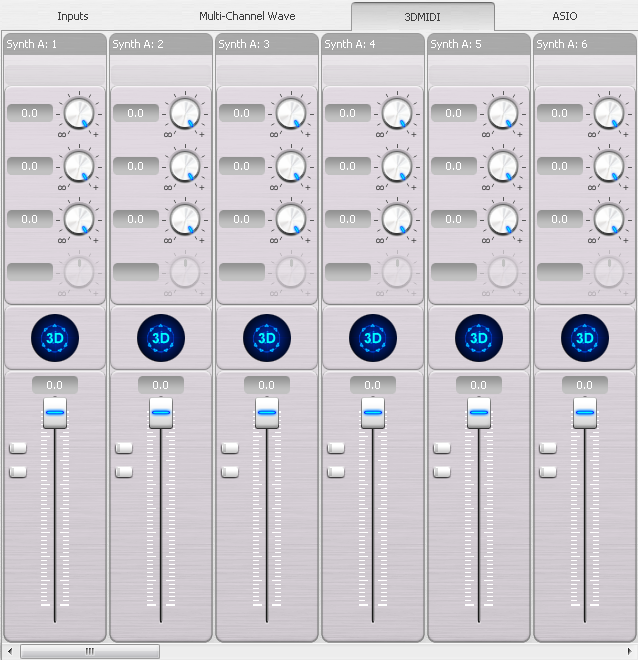Toggle upper small button on Synth A: 2 strip
638x660 pixels.
pyautogui.click(x=124, y=448)
